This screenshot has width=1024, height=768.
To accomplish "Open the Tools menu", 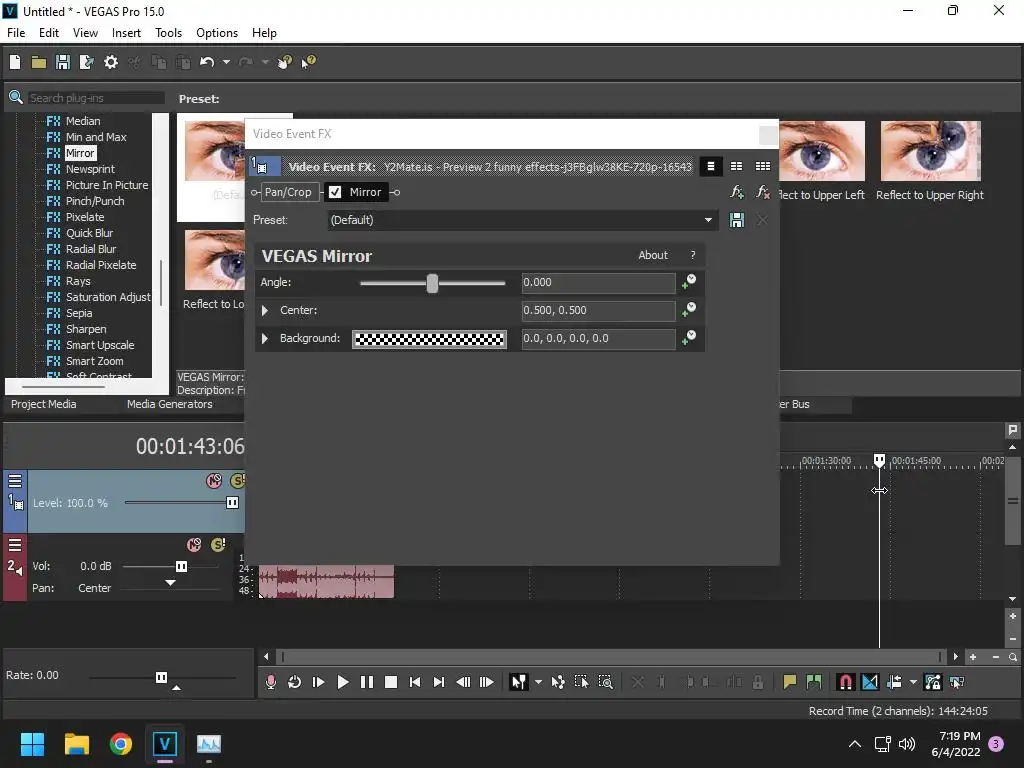I will click(168, 33).
